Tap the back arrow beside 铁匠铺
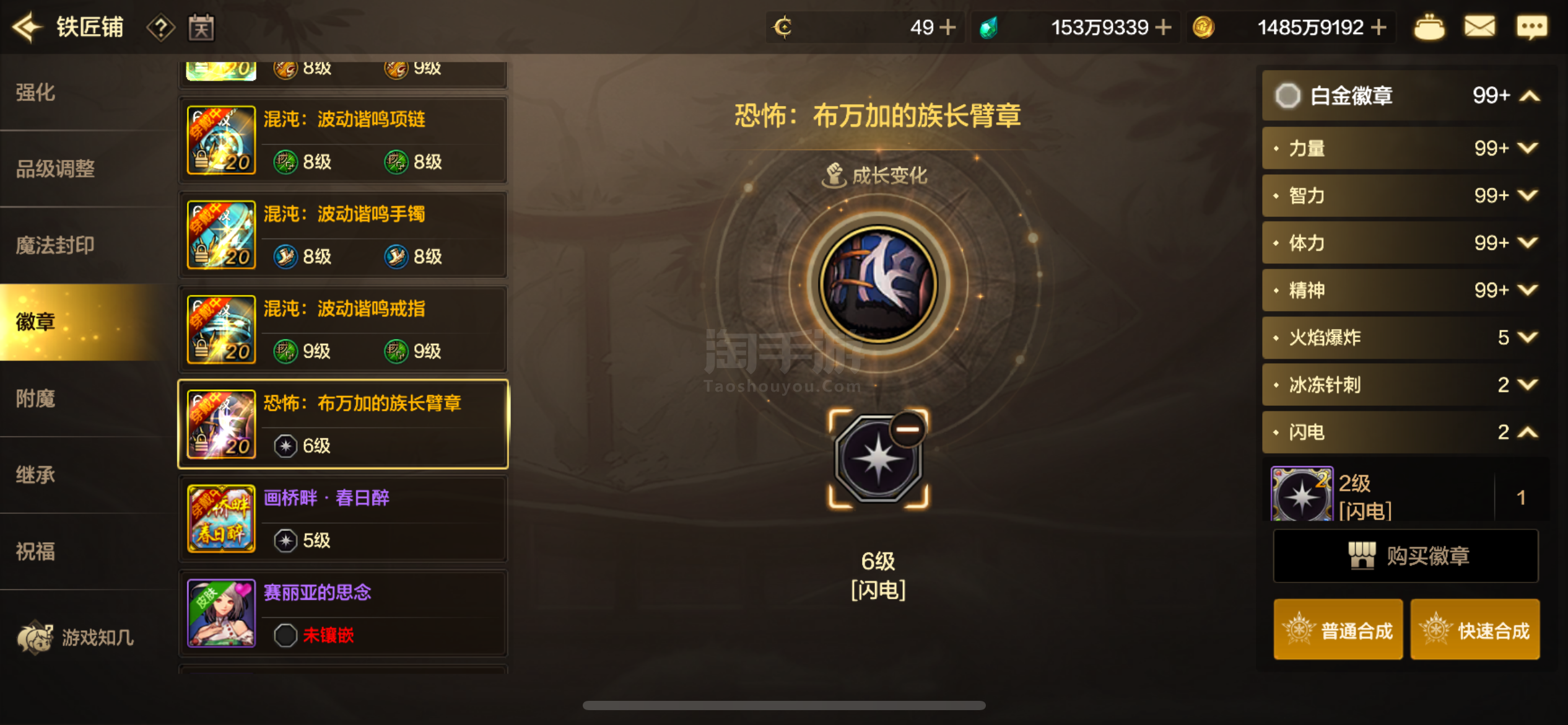1568x725 pixels. click(x=27, y=27)
